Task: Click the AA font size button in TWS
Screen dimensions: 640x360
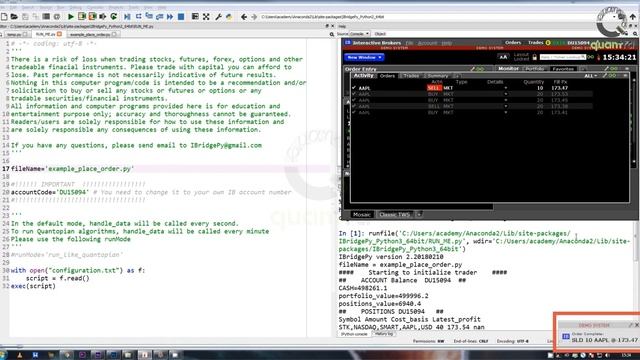Action: pos(503,57)
